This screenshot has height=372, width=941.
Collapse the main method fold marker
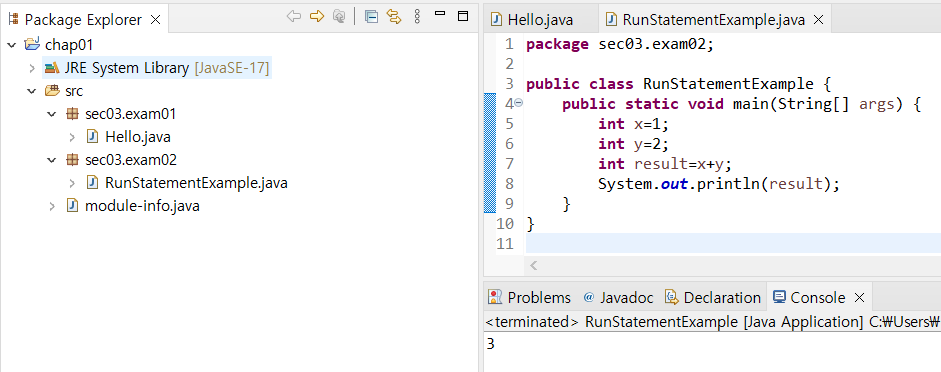[519, 103]
